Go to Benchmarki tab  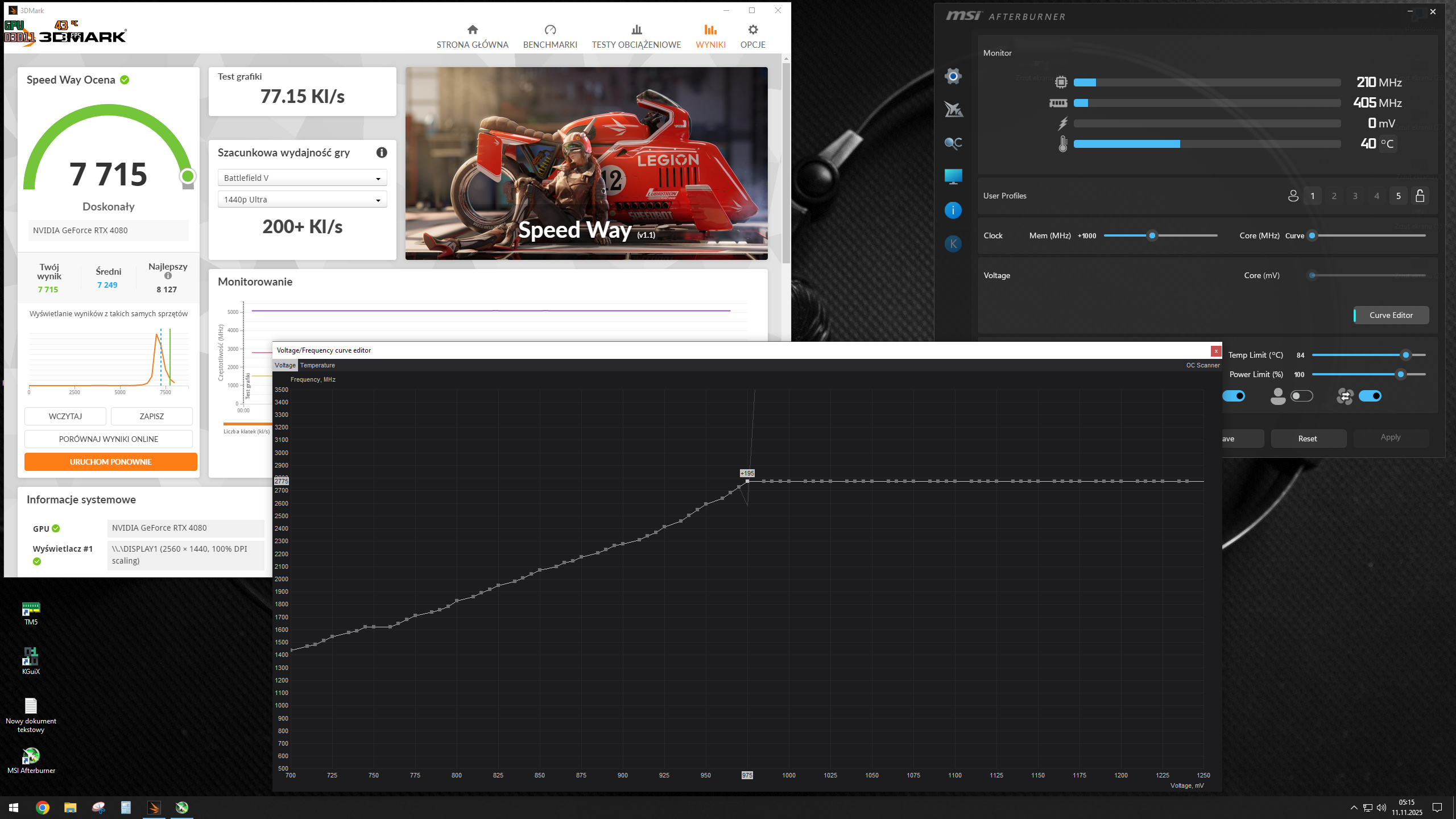coord(549,36)
